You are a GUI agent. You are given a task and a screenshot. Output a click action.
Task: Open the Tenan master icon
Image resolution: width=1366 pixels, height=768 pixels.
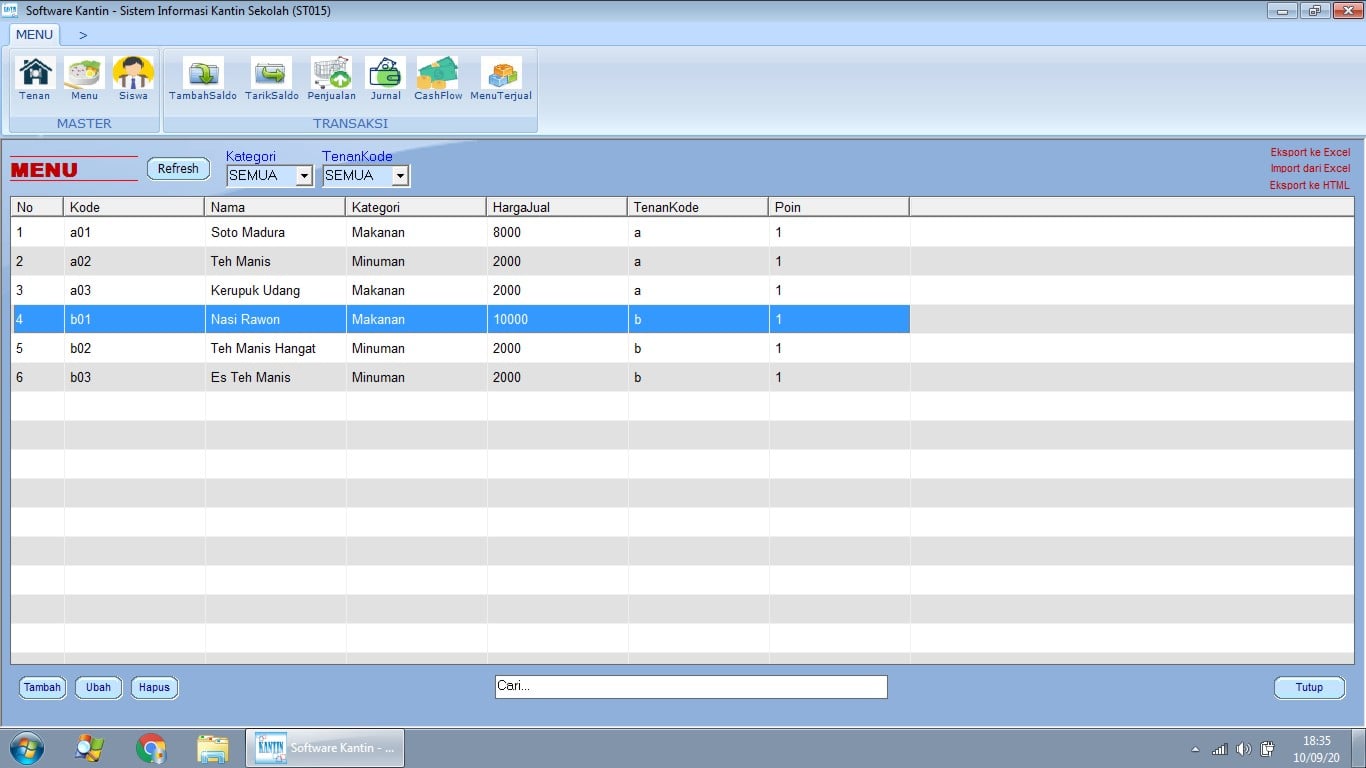coord(35,78)
